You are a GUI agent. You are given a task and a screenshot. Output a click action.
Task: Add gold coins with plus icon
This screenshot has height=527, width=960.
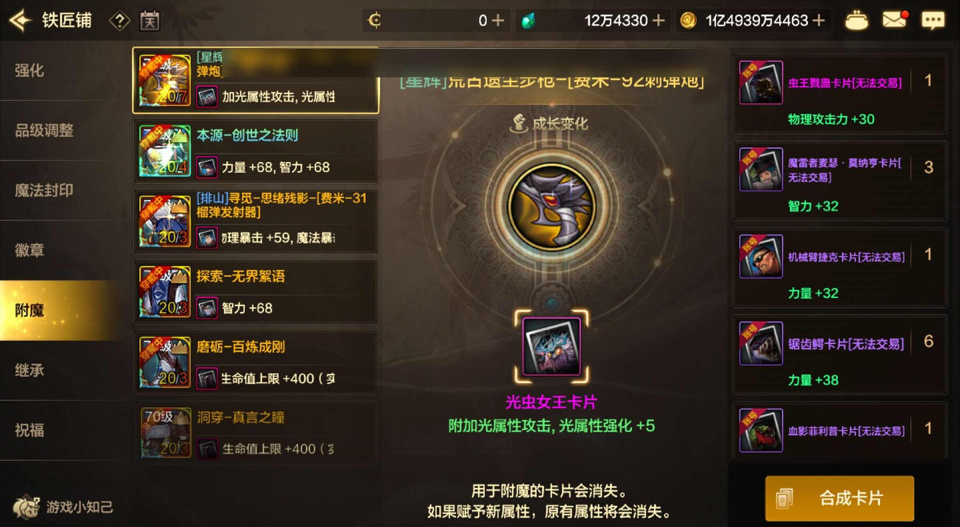pos(819,21)
